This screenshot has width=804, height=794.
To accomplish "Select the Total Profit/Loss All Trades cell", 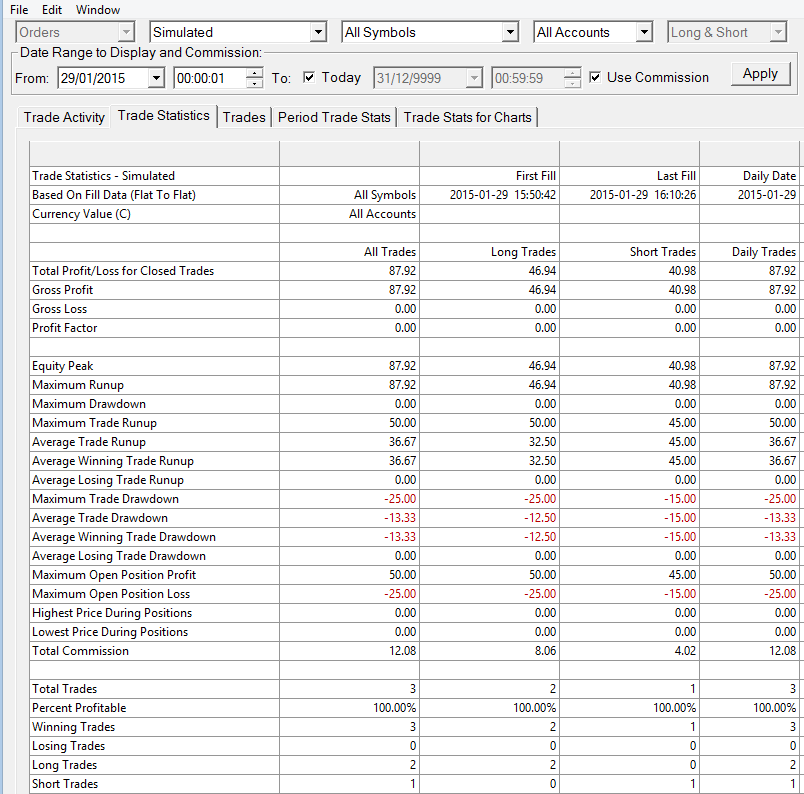I will tap(350, 271).
